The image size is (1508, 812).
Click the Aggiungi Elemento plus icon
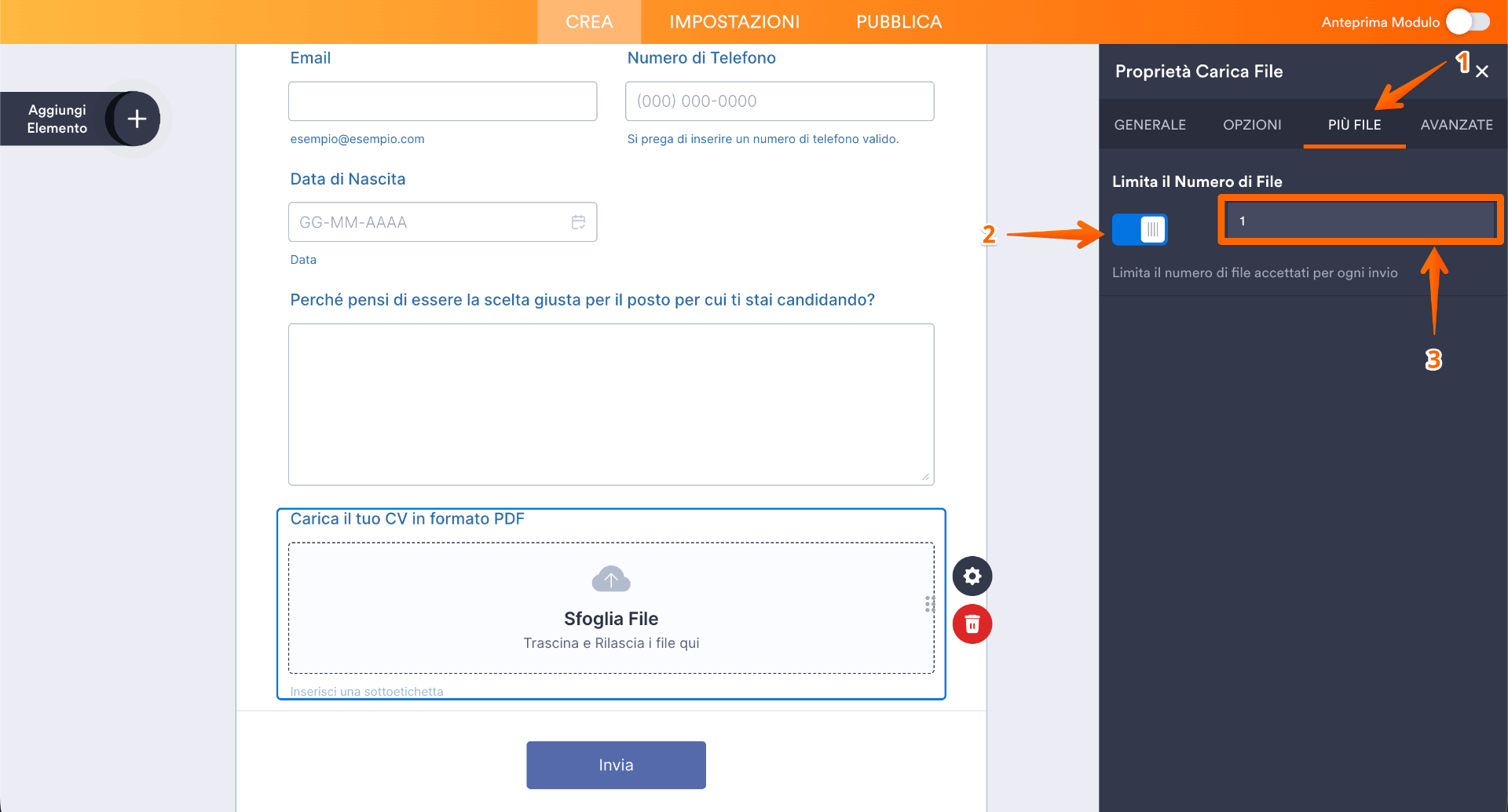[136, 119]
